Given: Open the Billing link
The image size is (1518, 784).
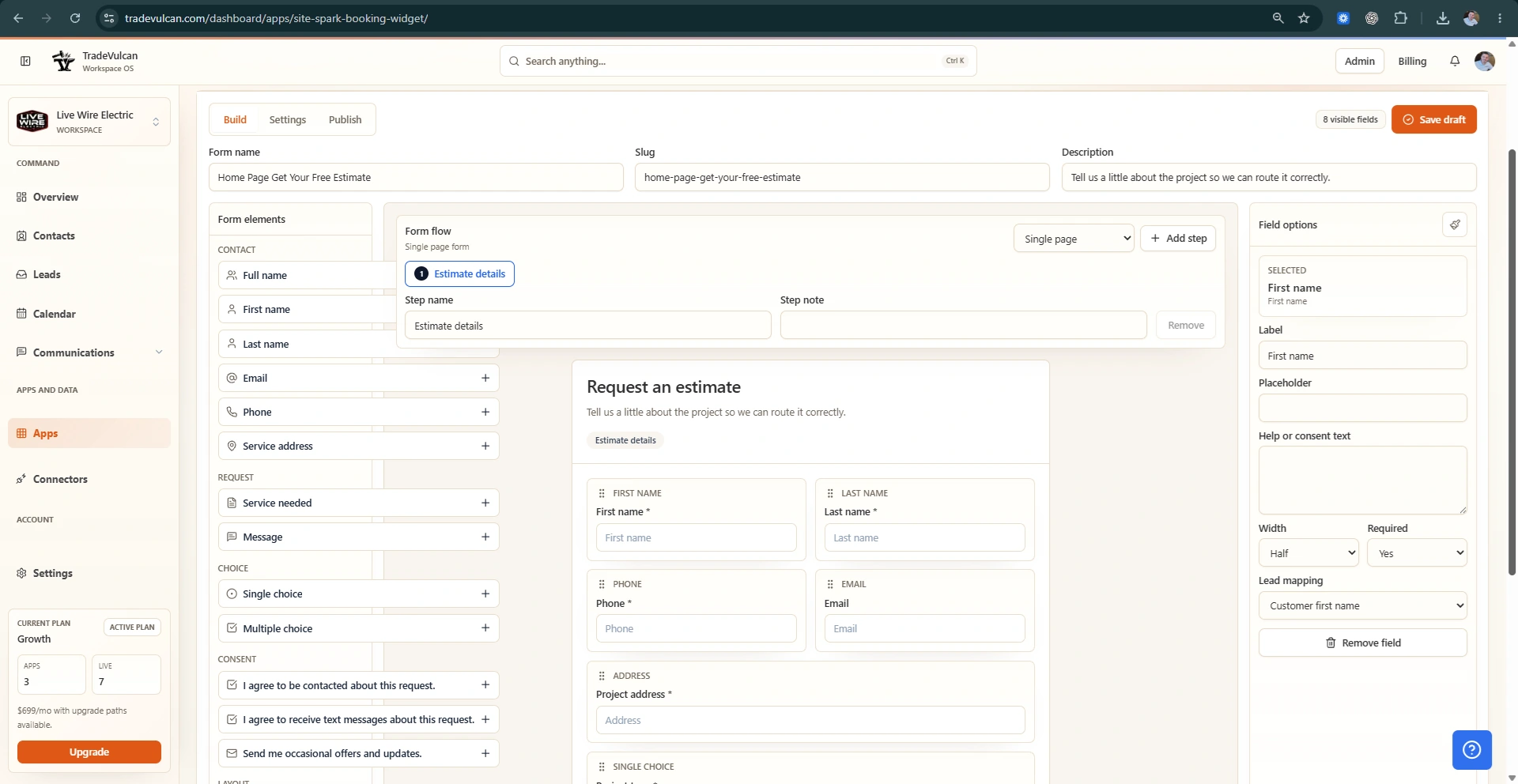Looking at the screenshot, I should tap(1412, 61).
